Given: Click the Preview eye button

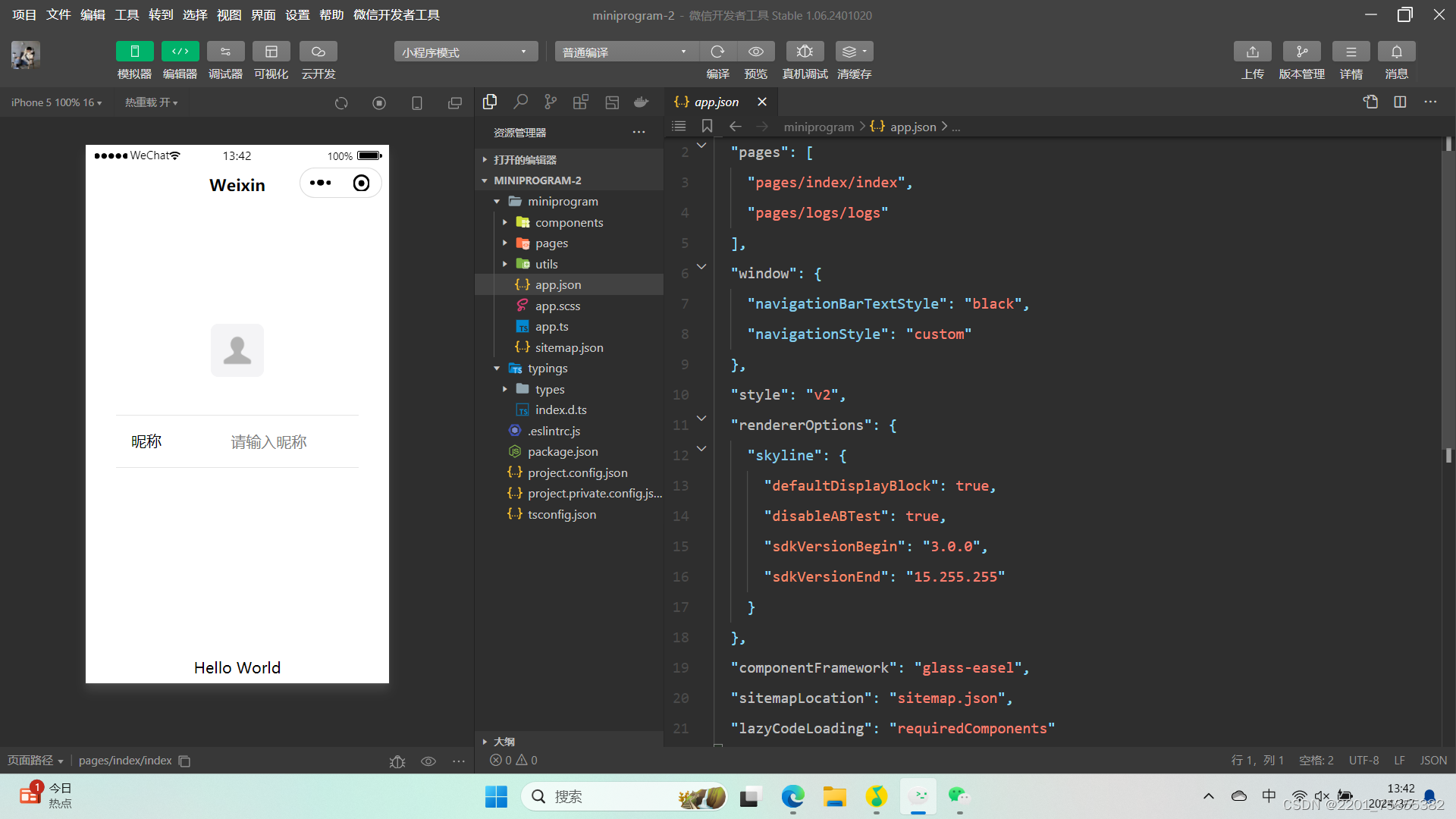Looking at the screenshot, I should (x=755, y=52).
